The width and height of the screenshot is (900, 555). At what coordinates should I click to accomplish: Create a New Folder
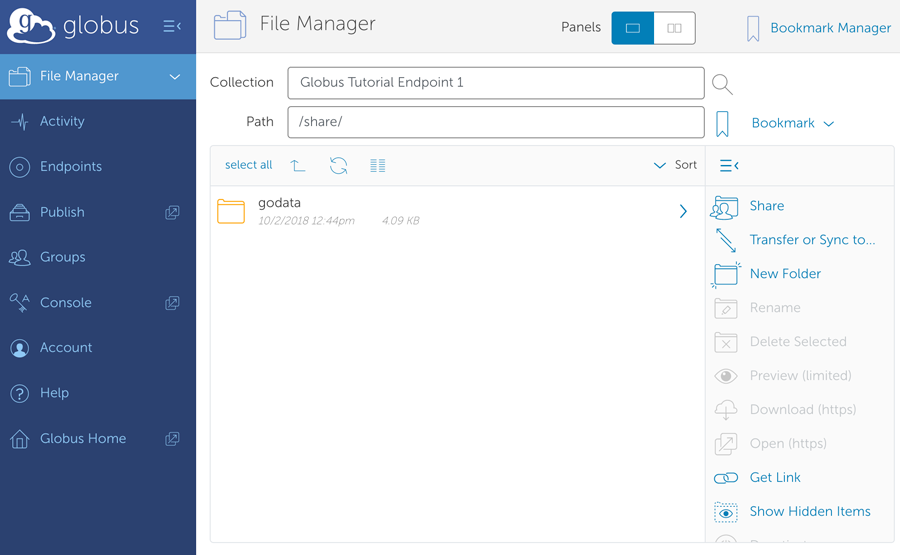pyautogui.click(x=785, y=274)
